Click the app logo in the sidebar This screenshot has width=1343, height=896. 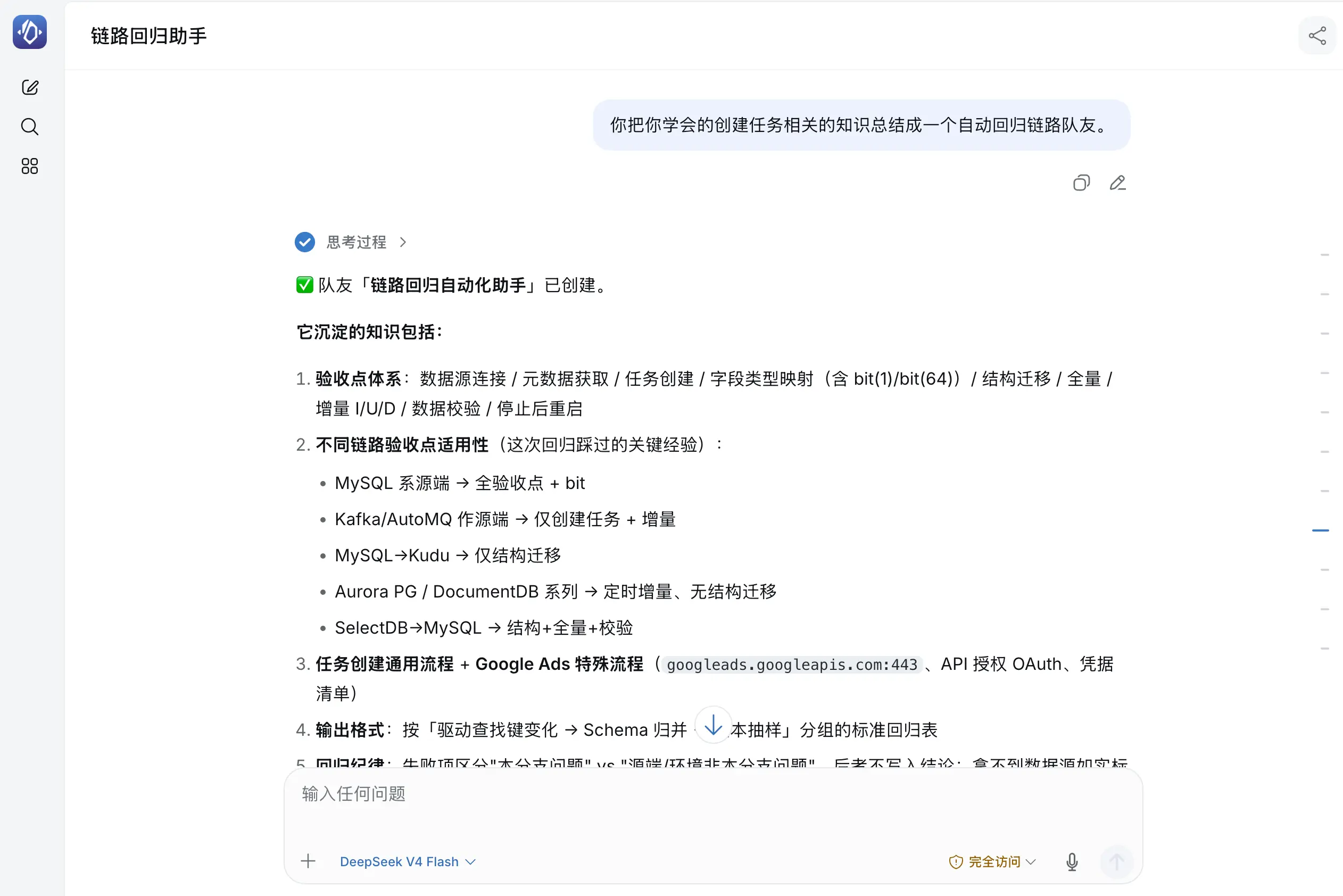click(x=30, y=32)
